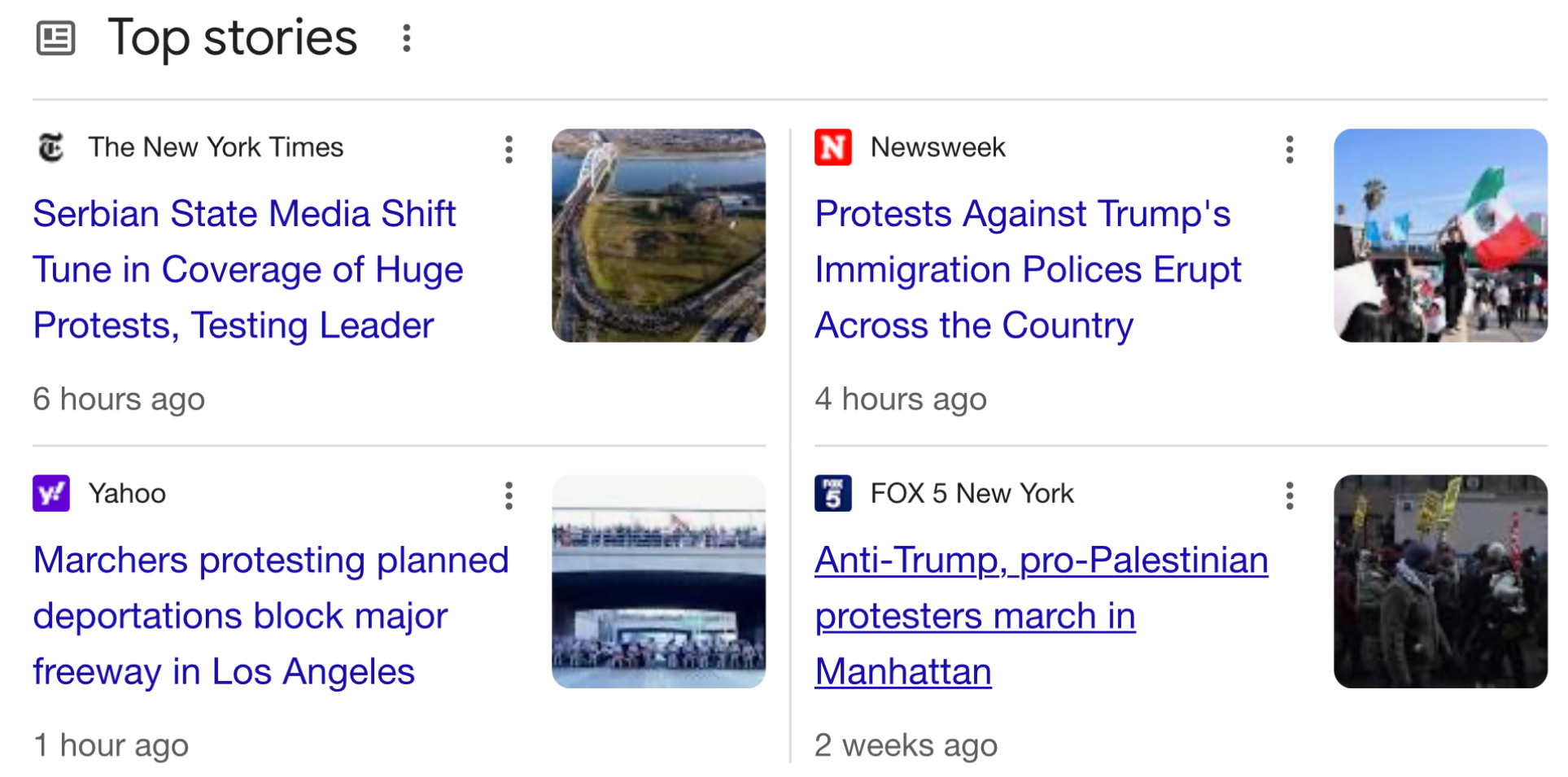Open Protests Against Trump's Immigration Polices article

pos(1027,269)
